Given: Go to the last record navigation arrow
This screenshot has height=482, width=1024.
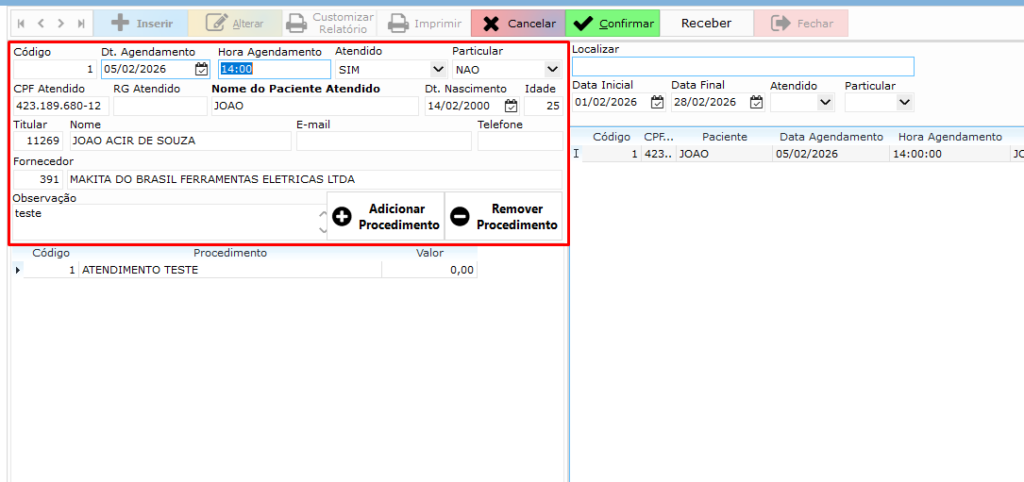Looking at the screenshot, I should (x=81, y=23).
